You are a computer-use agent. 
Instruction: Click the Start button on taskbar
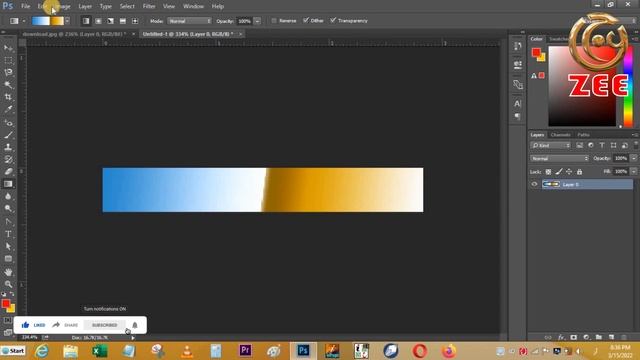tap(13, 351)
